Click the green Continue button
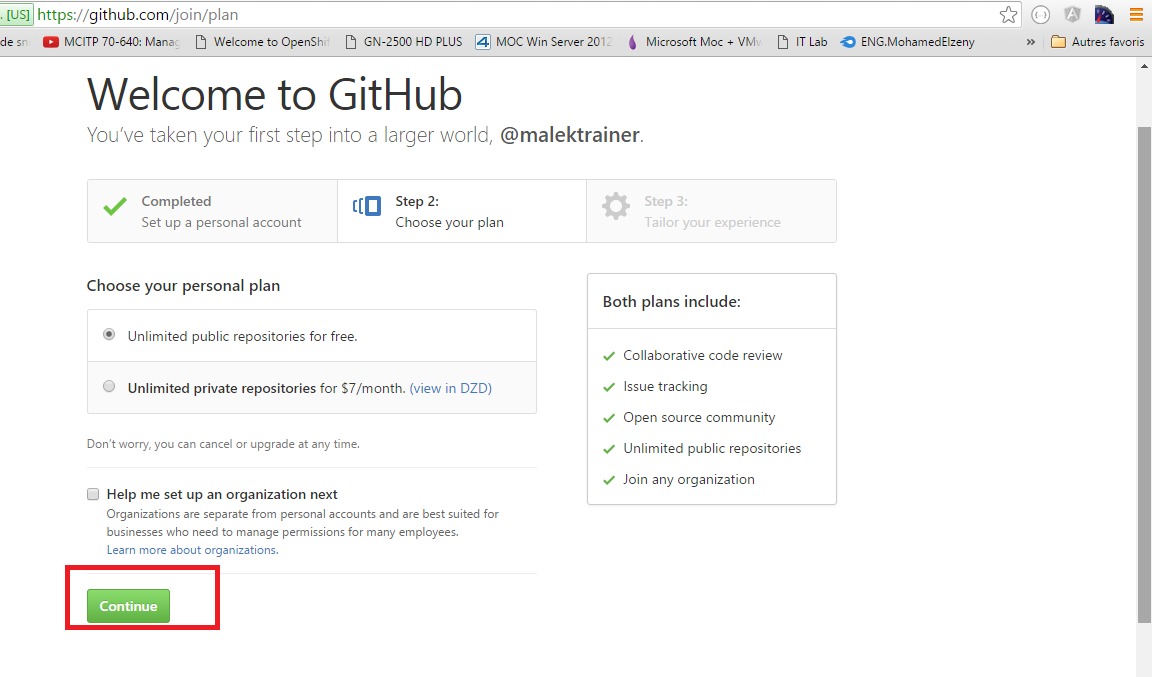The width and height of the screenshot is (1152, 677). point(129,606)
